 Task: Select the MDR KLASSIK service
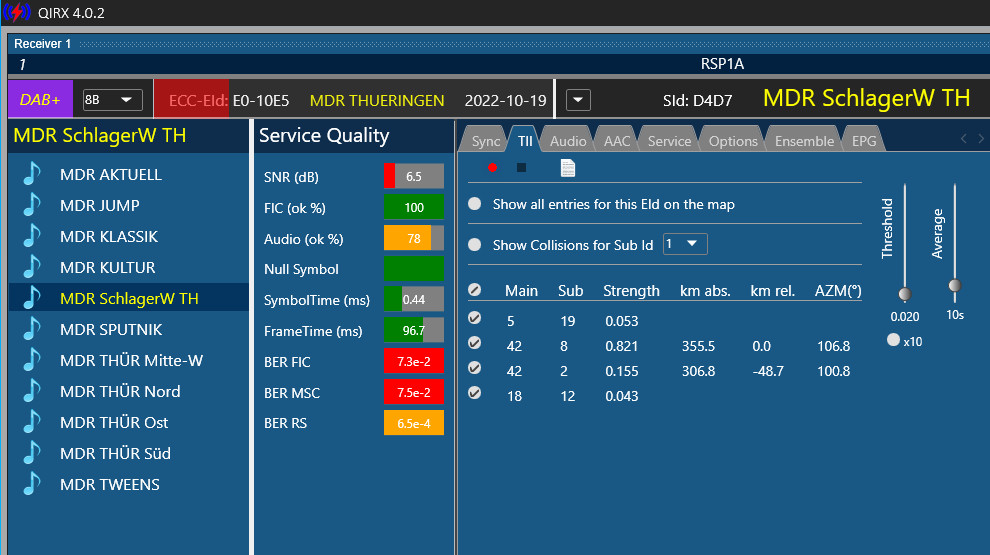tap(109, 236)
